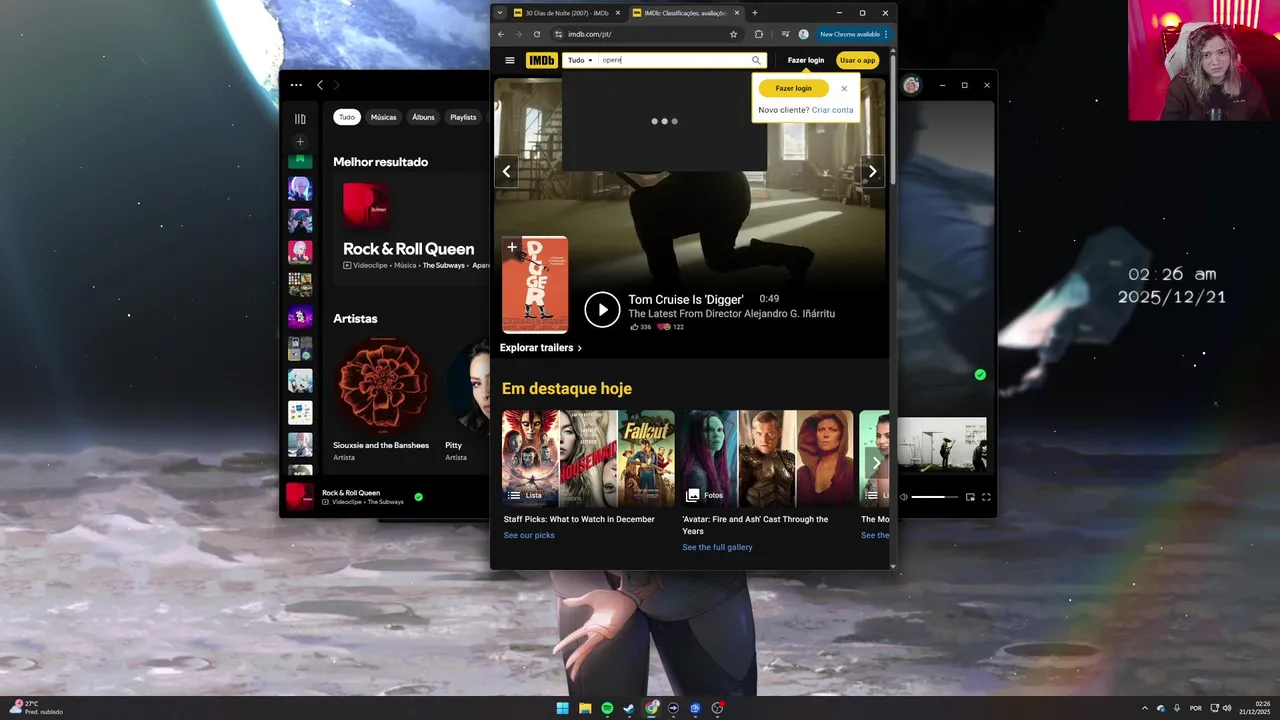Viewport: 1280px width, 720px height.
Task: Close the IMDb login popup
Action: pyautogui.click(x=844, y=88)
